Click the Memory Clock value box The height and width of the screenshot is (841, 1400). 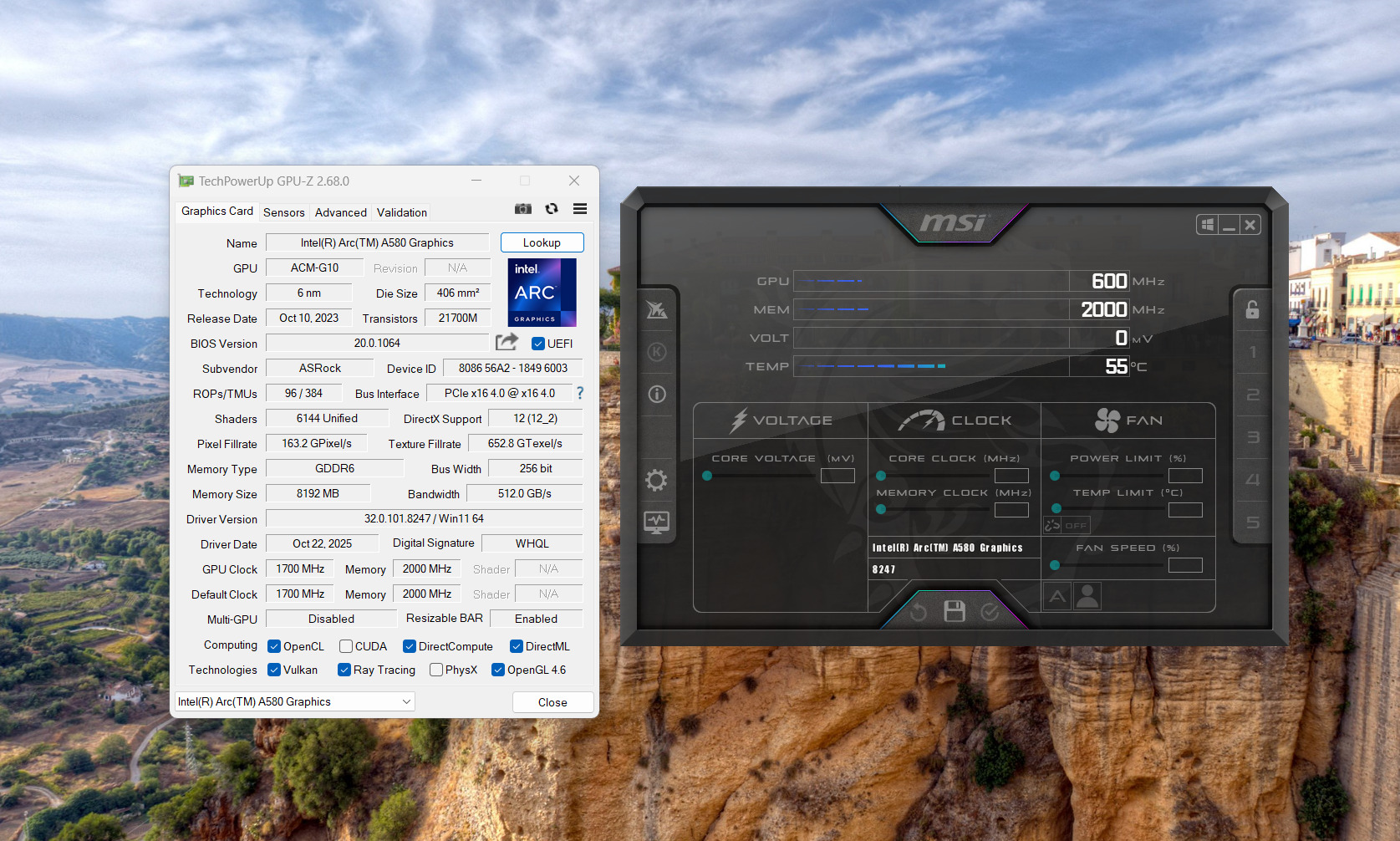coord(1011,510)
